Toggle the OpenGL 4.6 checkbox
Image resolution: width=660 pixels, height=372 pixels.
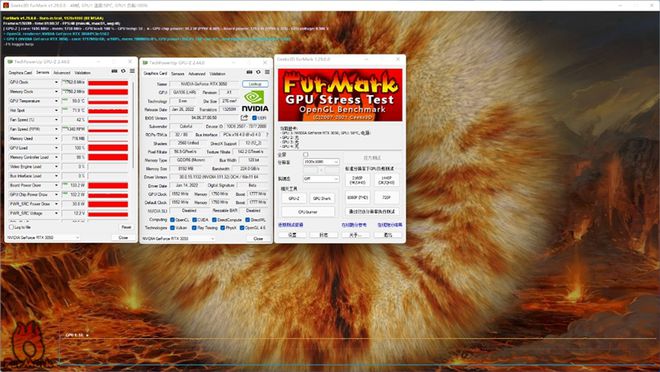[x=242, y=228]
